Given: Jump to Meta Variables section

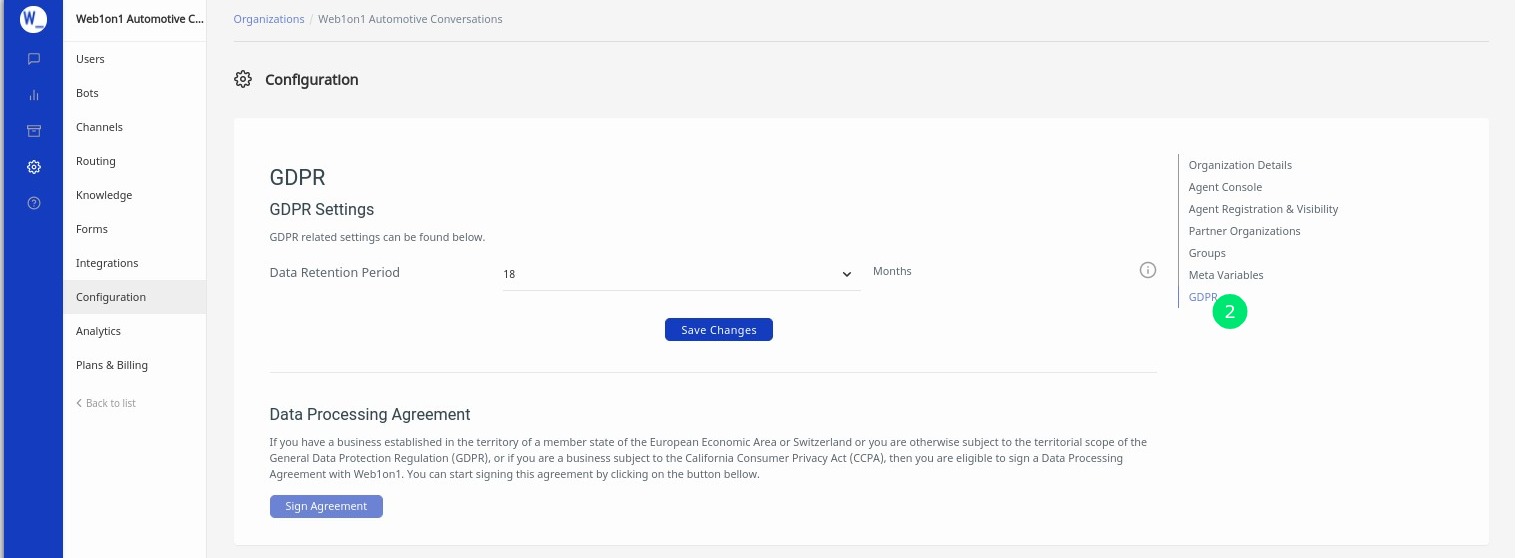Looking at the screenshot, I should pos(1226,275).
